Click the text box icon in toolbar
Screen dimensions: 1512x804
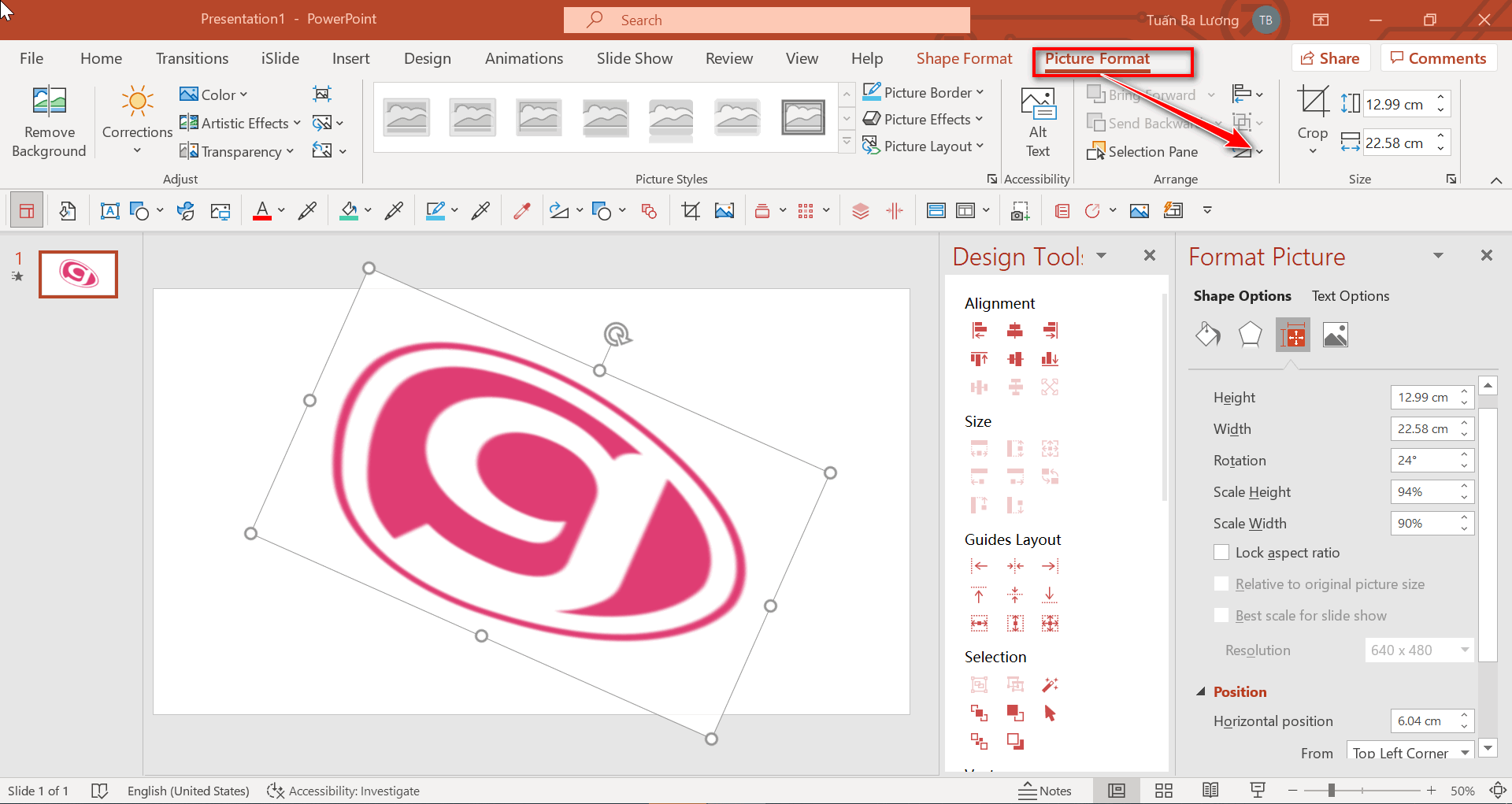(109, 210)
